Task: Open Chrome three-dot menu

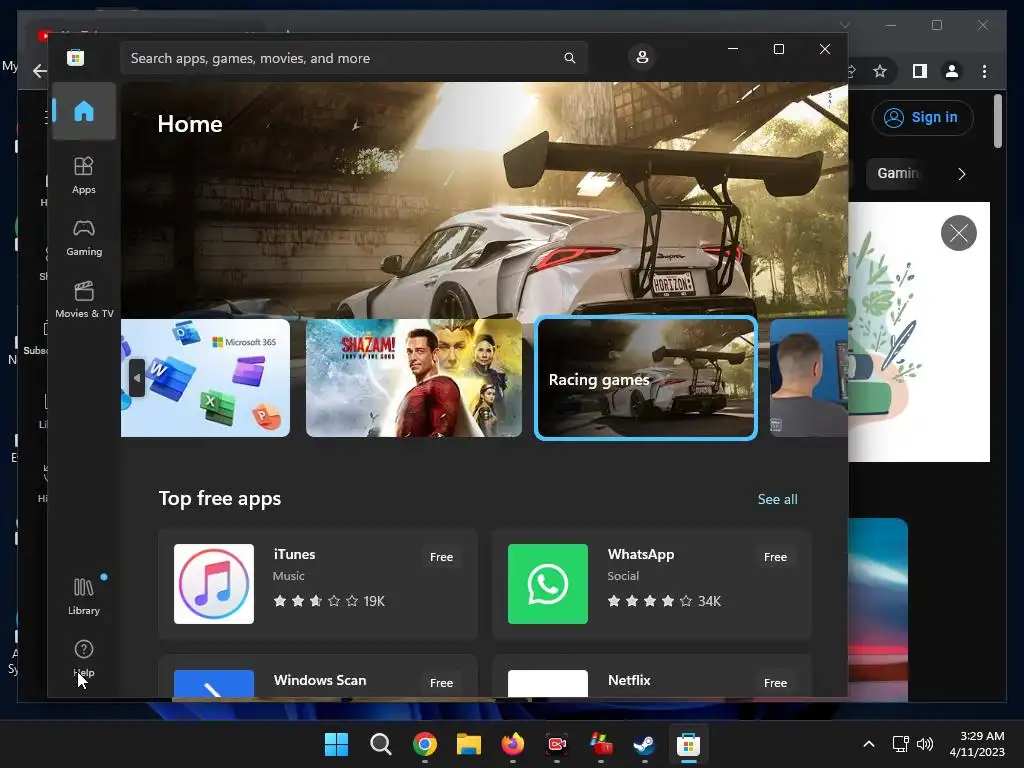Action: click(984, 71)
